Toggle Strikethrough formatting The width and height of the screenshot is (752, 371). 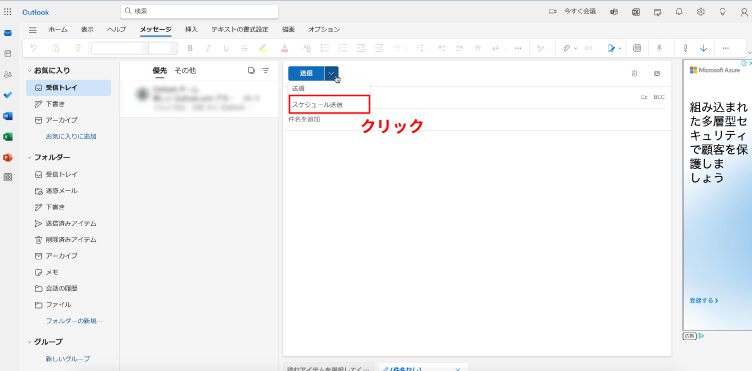point(245,48)
